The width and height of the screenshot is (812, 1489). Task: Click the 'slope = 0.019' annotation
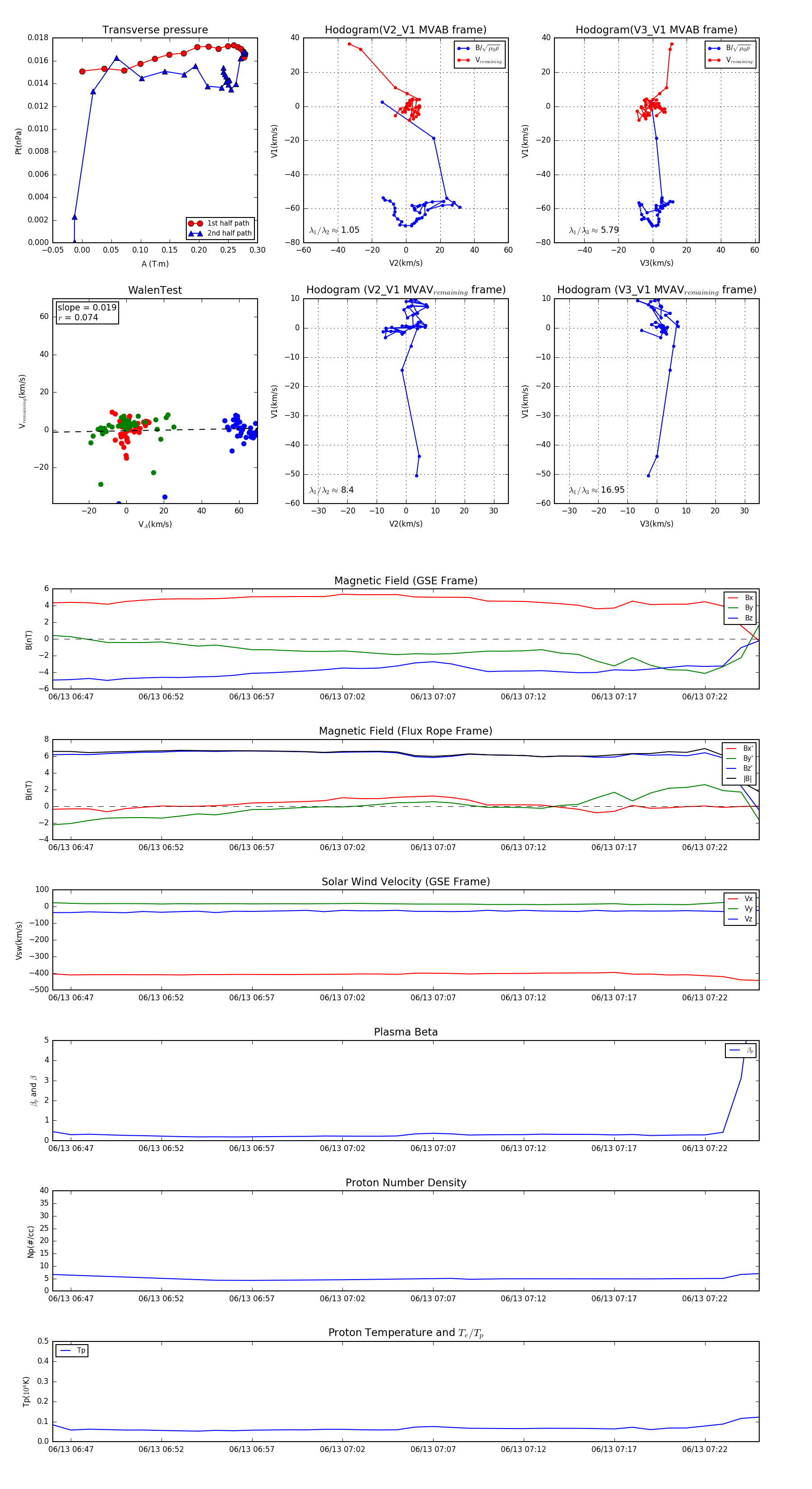coord(87,308)
